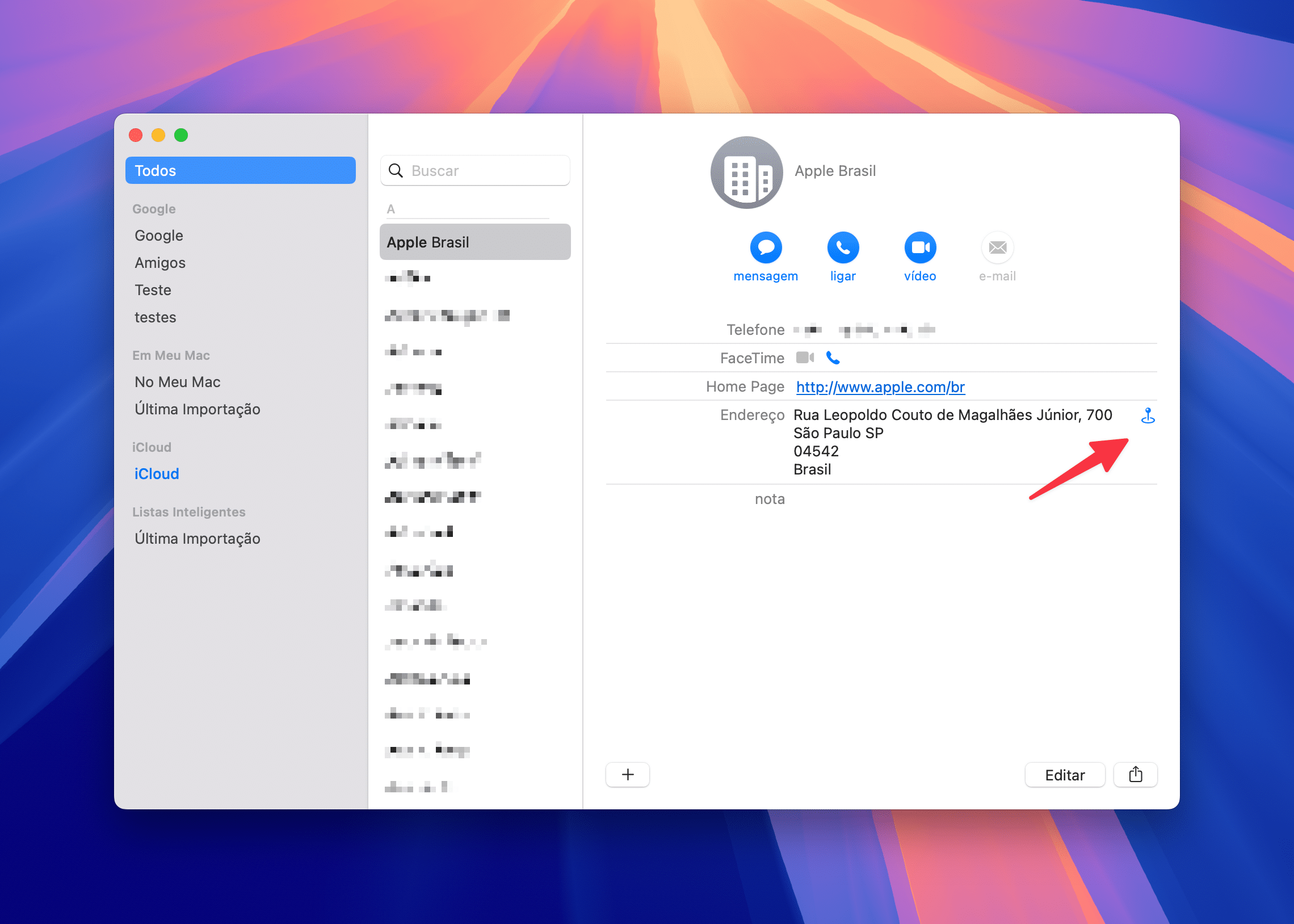Select iCloud list in sidebar
The width and height of the screenshot is (1294, 924).
(x=157, y=473)
